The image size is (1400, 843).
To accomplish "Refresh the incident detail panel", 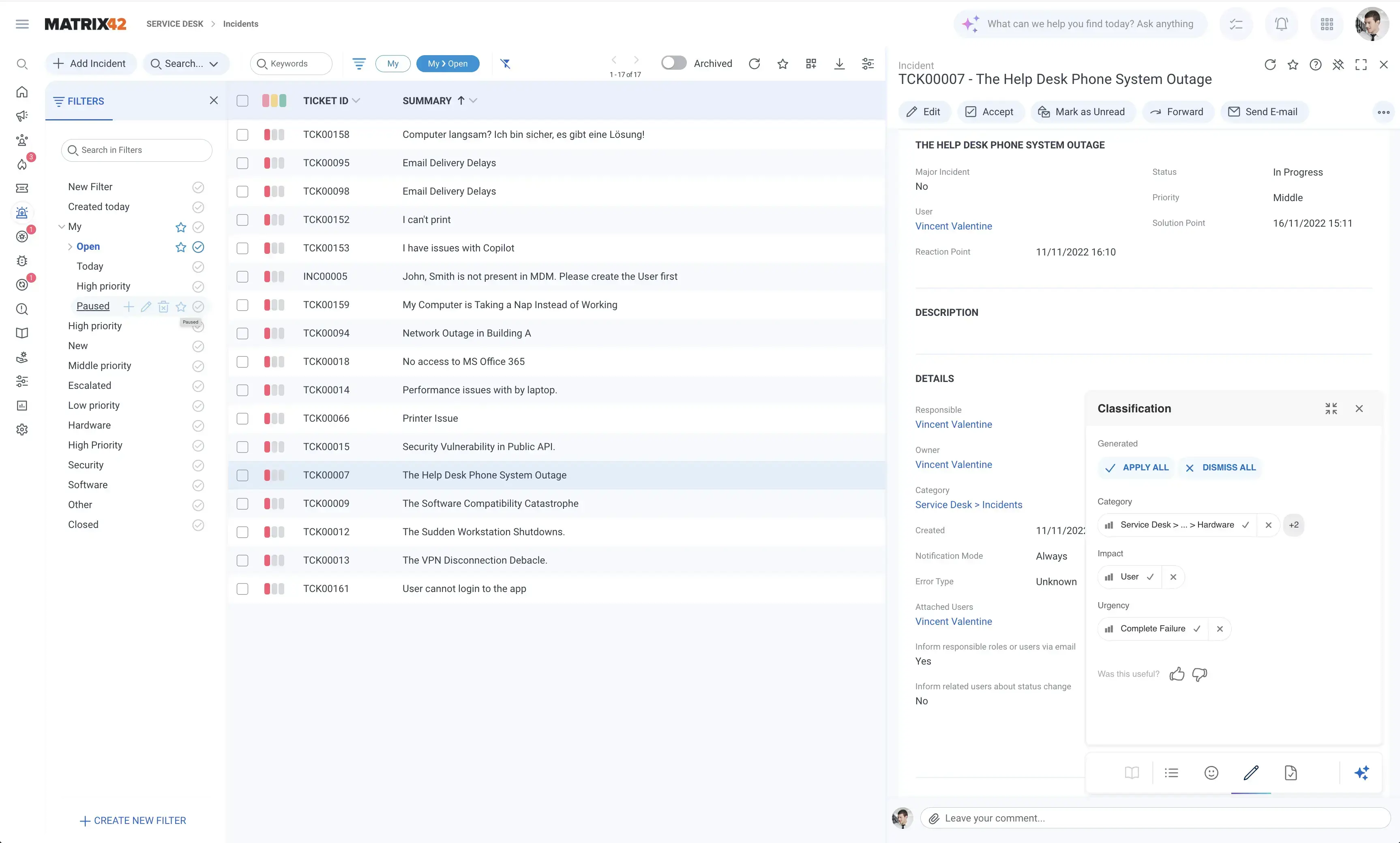I will 1270,64.
